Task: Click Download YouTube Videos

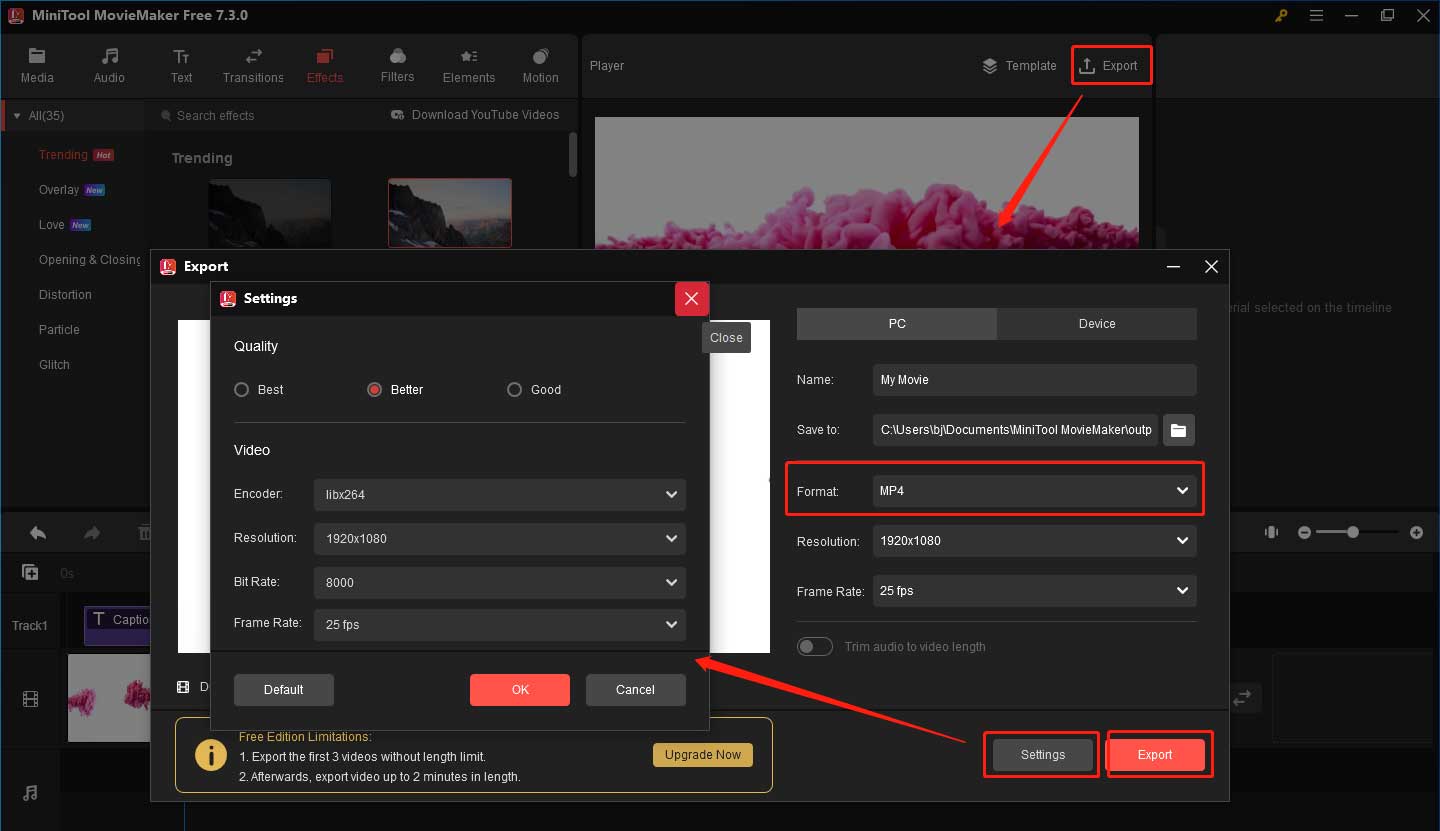Action: [475, 115]
